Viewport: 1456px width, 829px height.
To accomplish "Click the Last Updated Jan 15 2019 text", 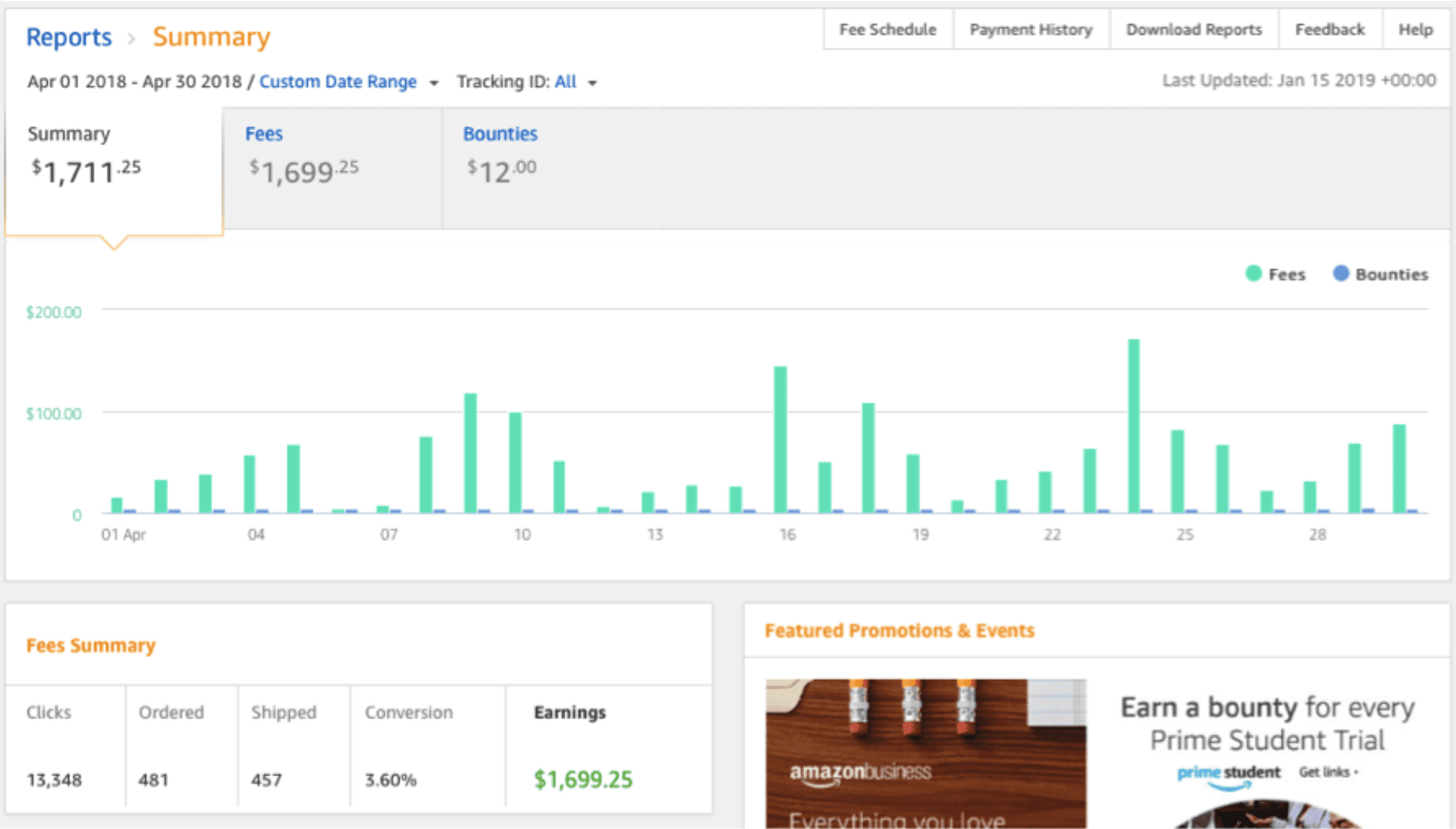I will tap(1299, 80).
